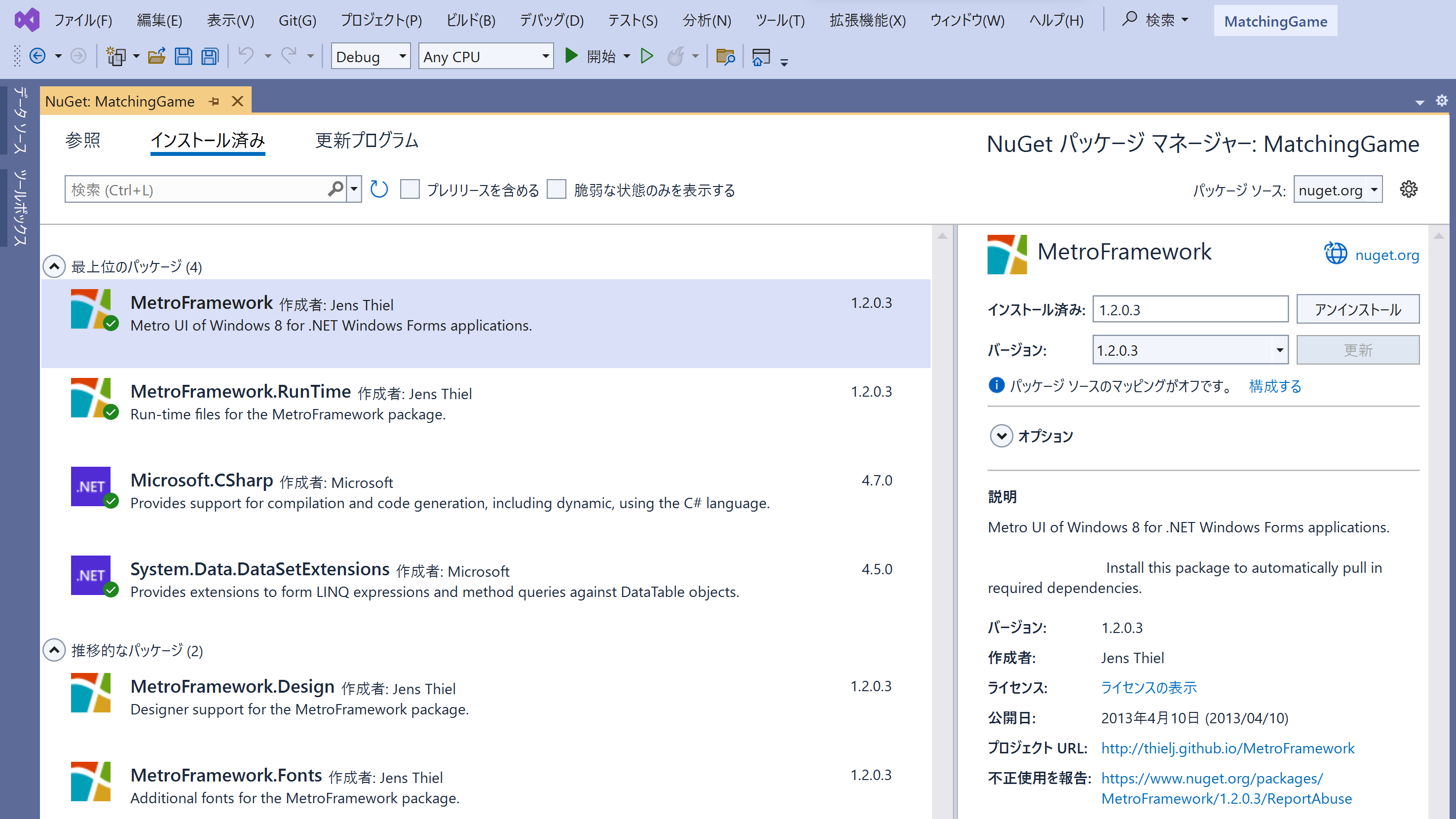Switch to the 参照 tab
The height and width of the screenshot is (819, 1456).
click(82, 140)
